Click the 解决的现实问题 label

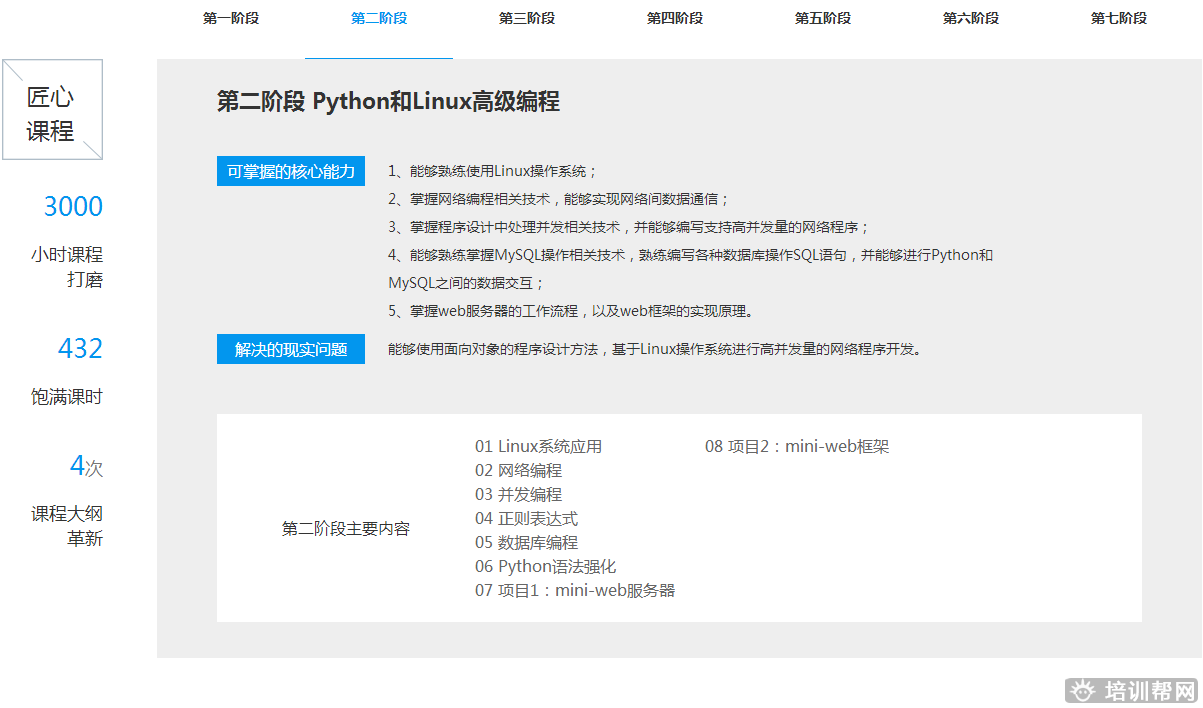tap(291, 349)
